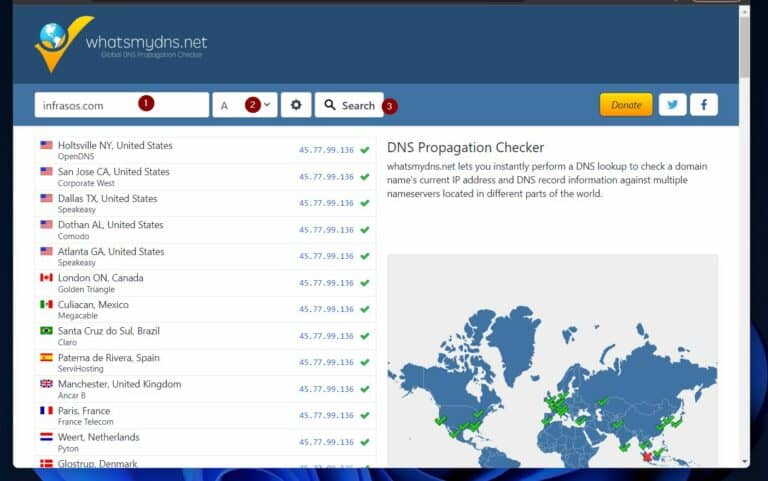Click the 'DNS Propagation Checker' heading
The height and width of the screenshot is (481, 768).
click(465, 147)
